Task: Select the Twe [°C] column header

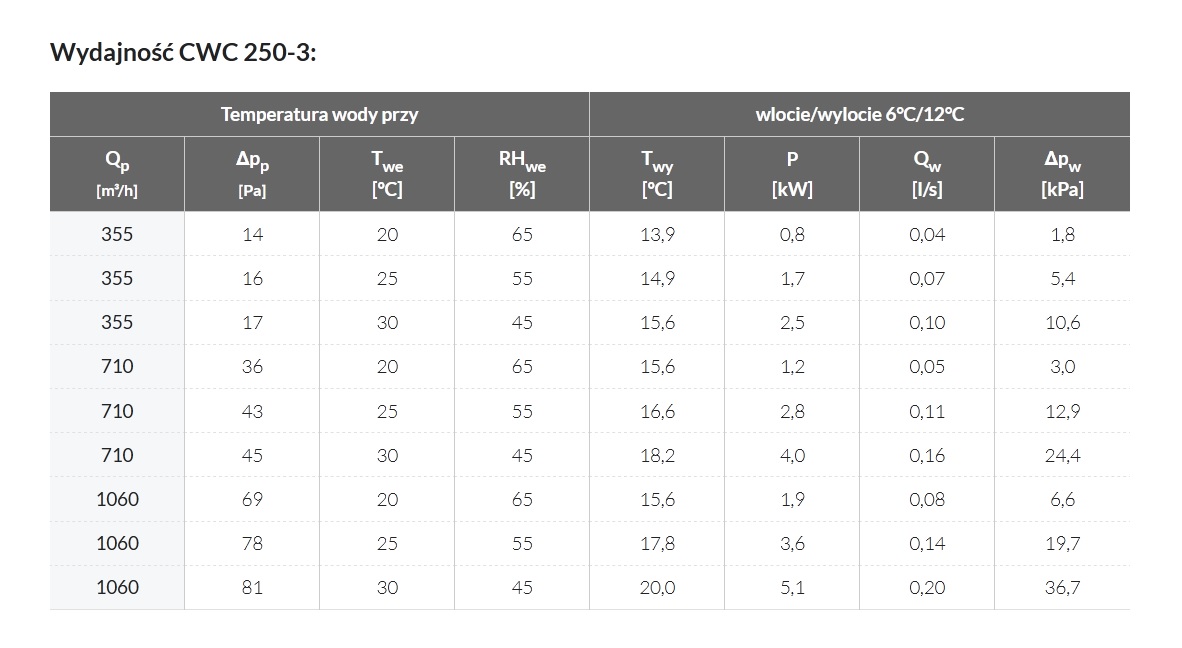Action: pyautogui.click(x=387, y=174)
